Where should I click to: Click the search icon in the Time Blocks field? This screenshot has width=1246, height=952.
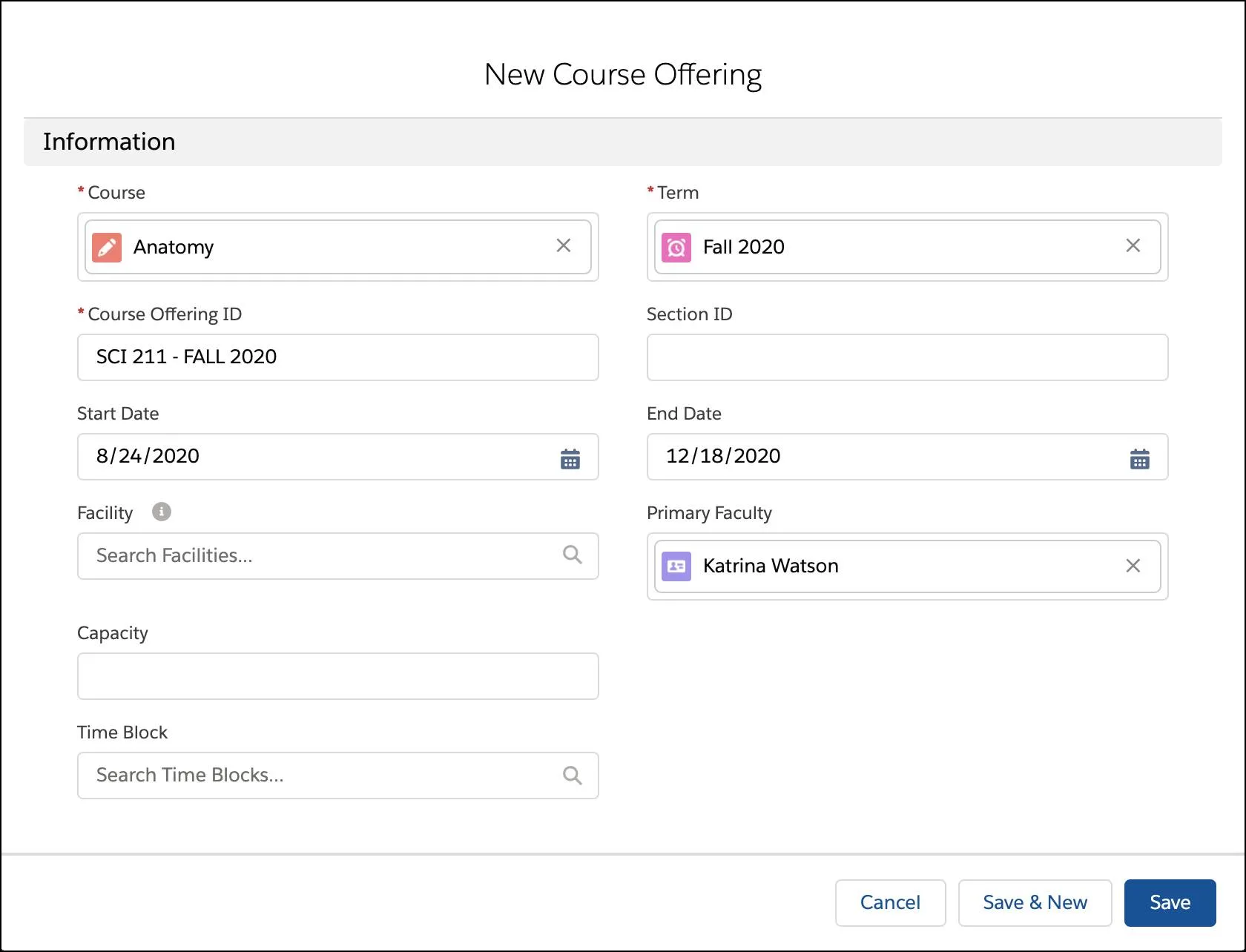coord(572,775)
